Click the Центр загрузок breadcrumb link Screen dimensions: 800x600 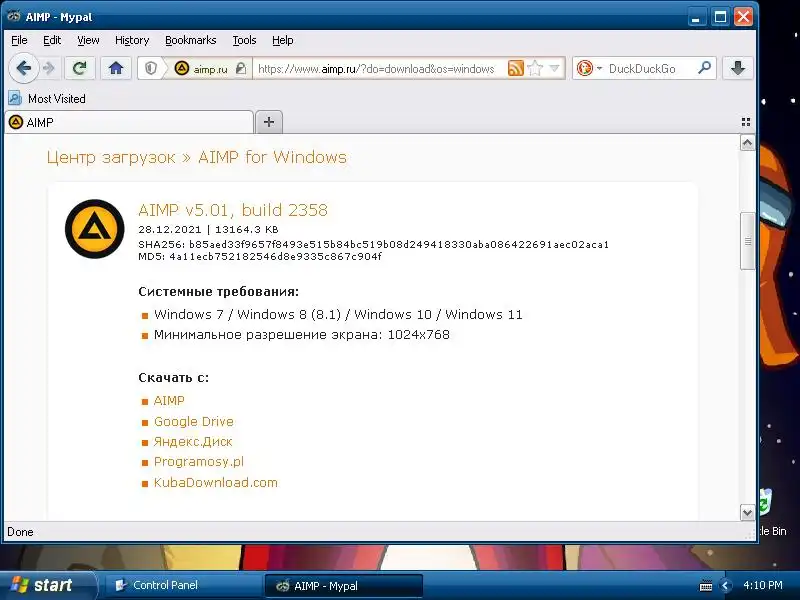pos(111,157)
